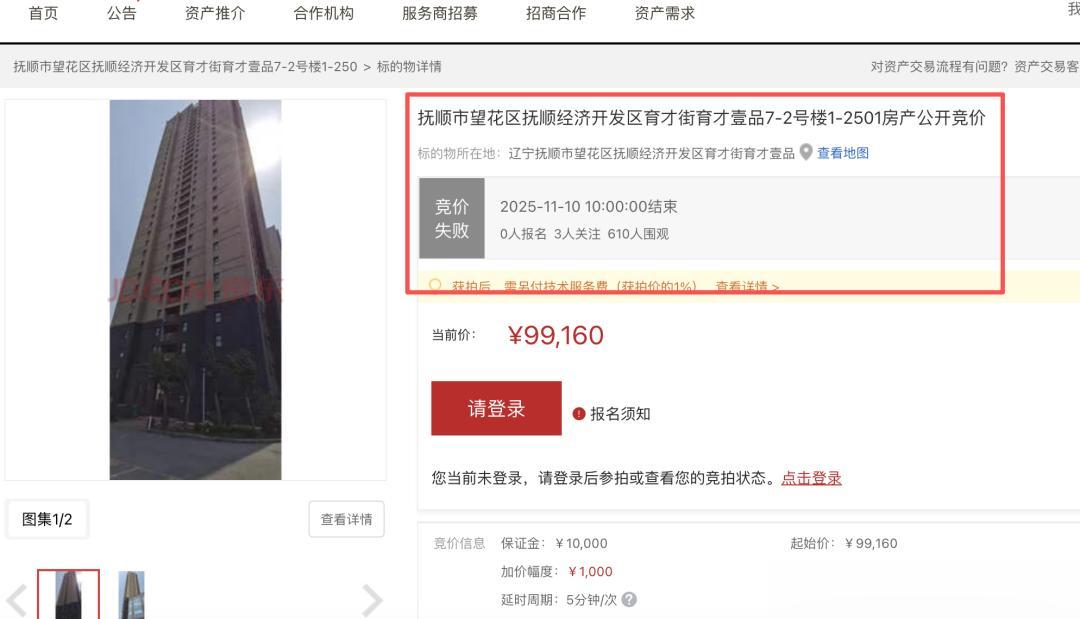
Task: Click the left arrow of the gallery
Action: 17,600
